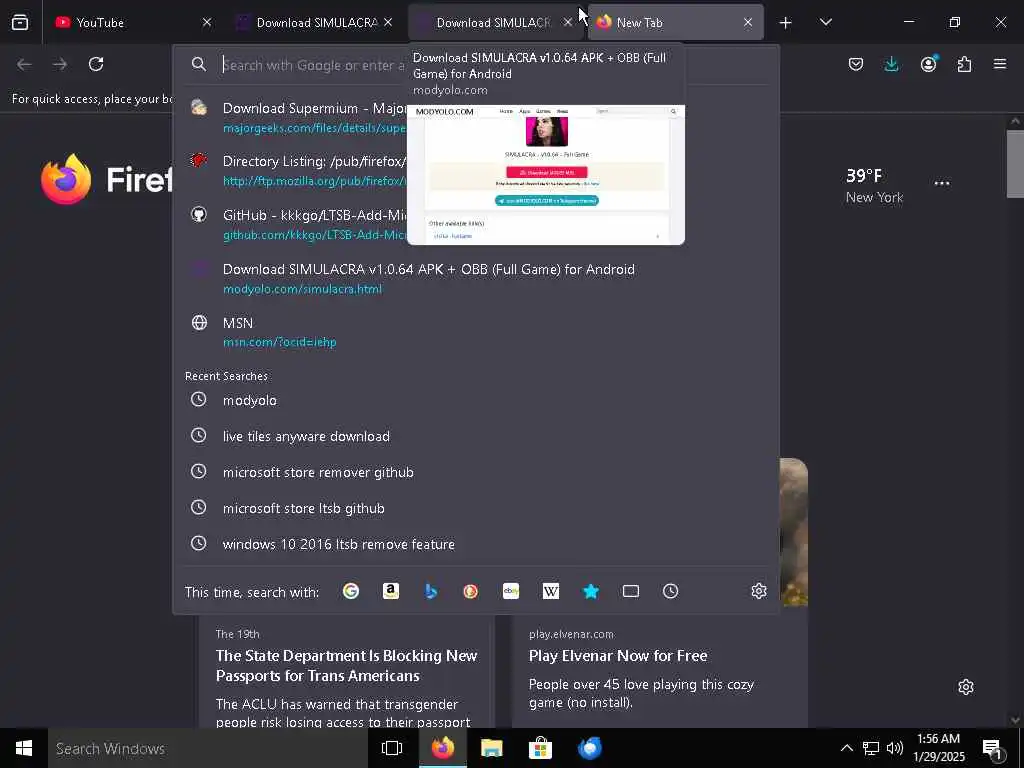Open Task View on taskbar

[x=392, y=748]
